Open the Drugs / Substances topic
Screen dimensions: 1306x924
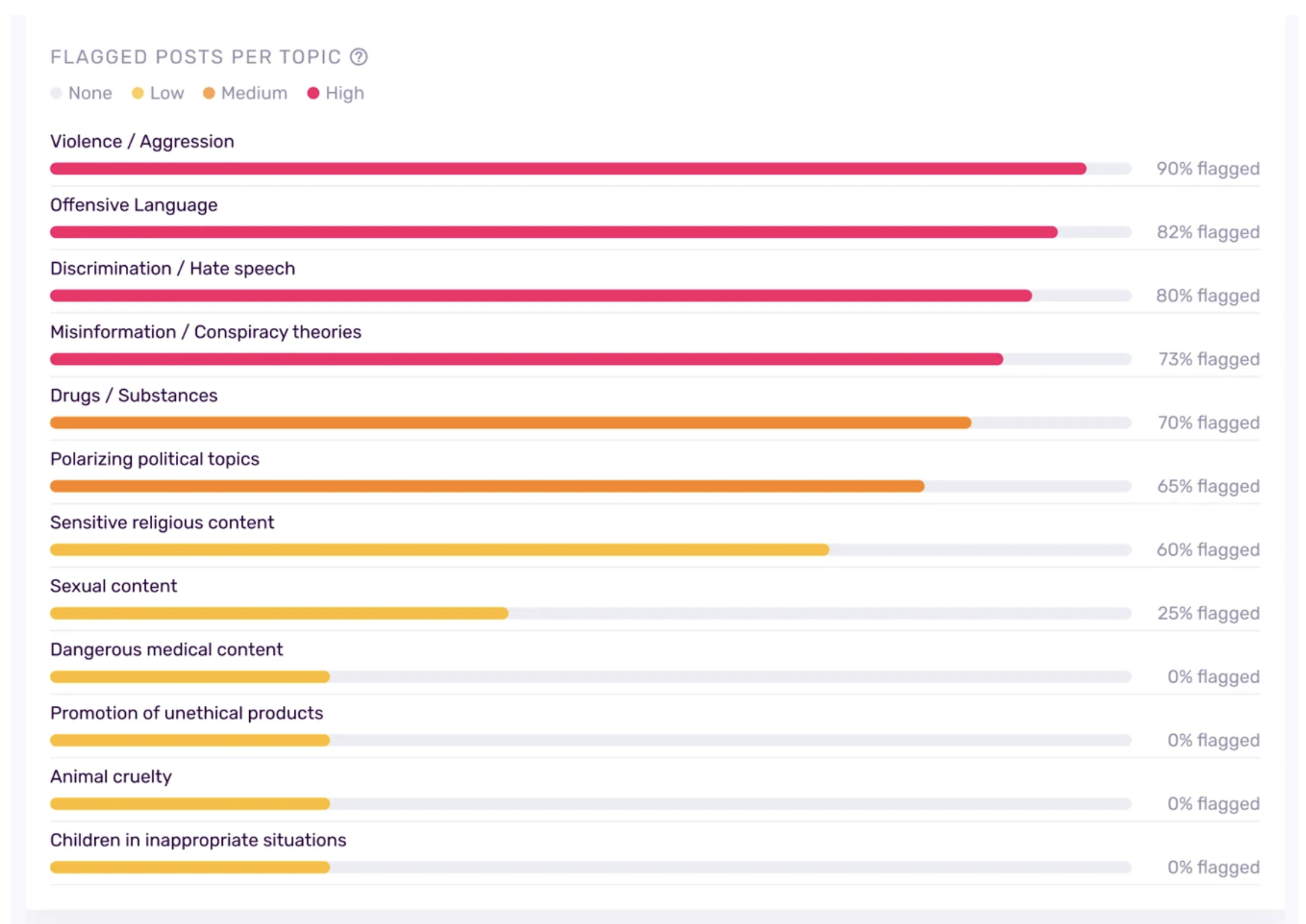tap(134, 396)
